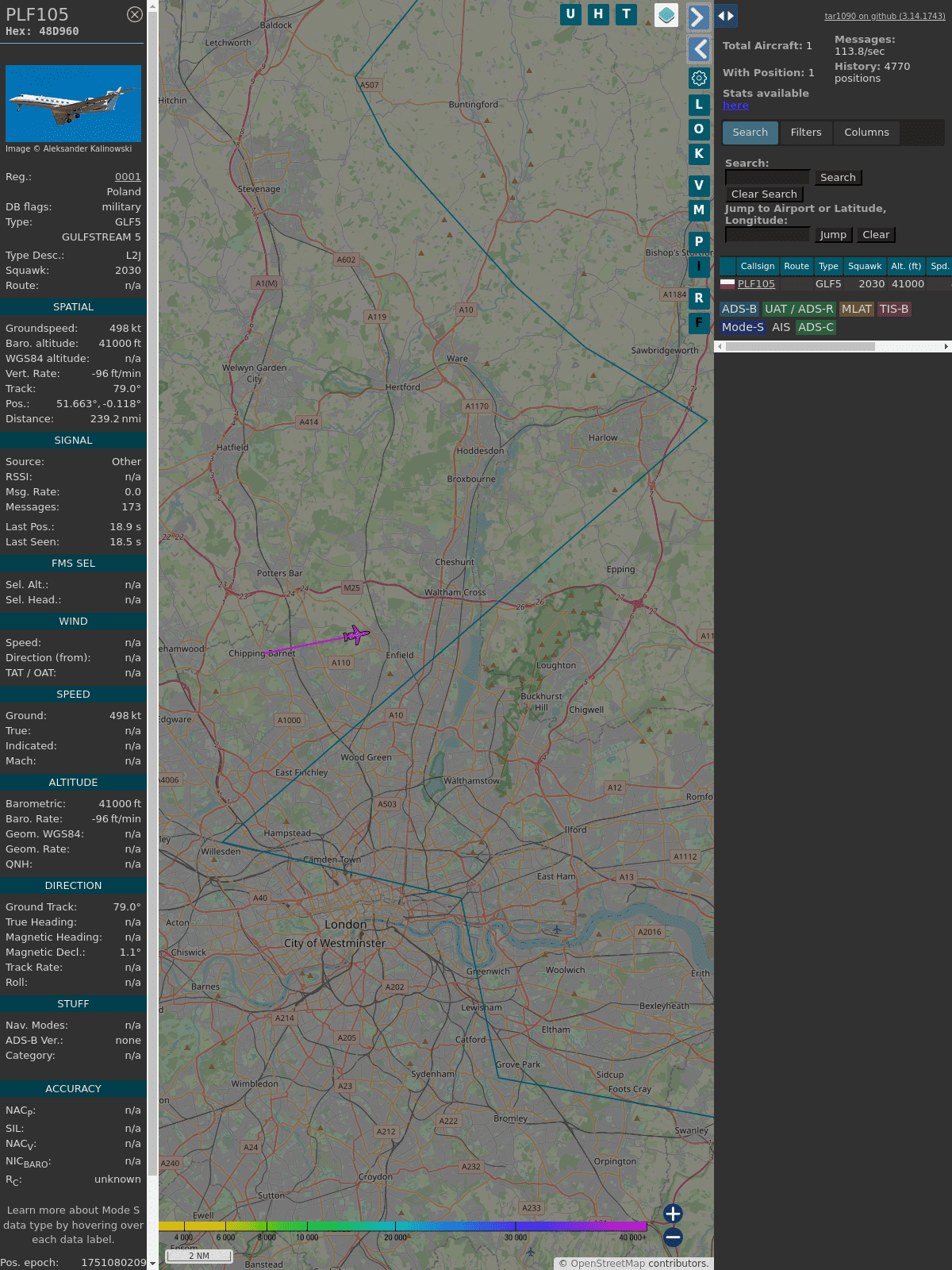Zoom in using the plus button
Image resolution: width=952 pixels, height=1270 pixels.
pyautogui.click(x=673, y=1213)
